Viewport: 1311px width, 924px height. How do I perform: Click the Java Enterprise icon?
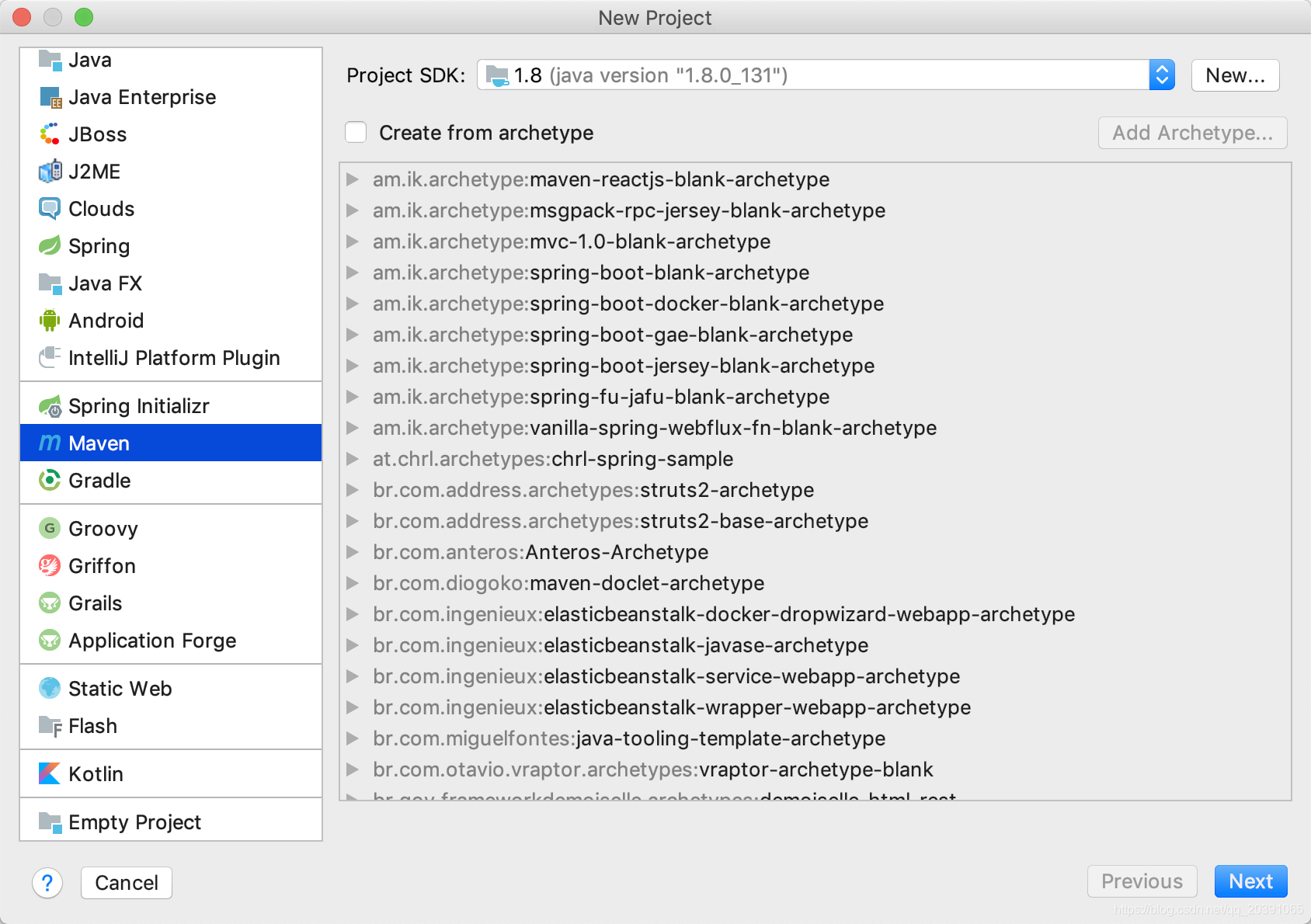[x=50, y=97]
